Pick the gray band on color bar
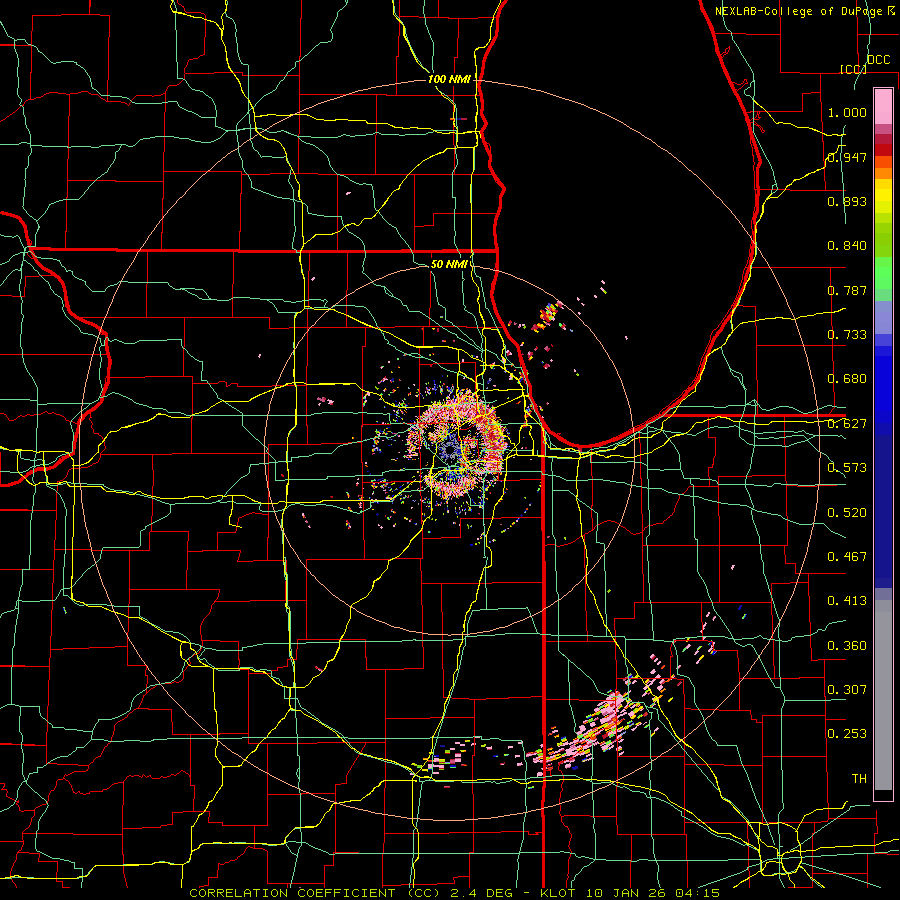900x900 pixels. pyautogui.click(x=883, y=695)
